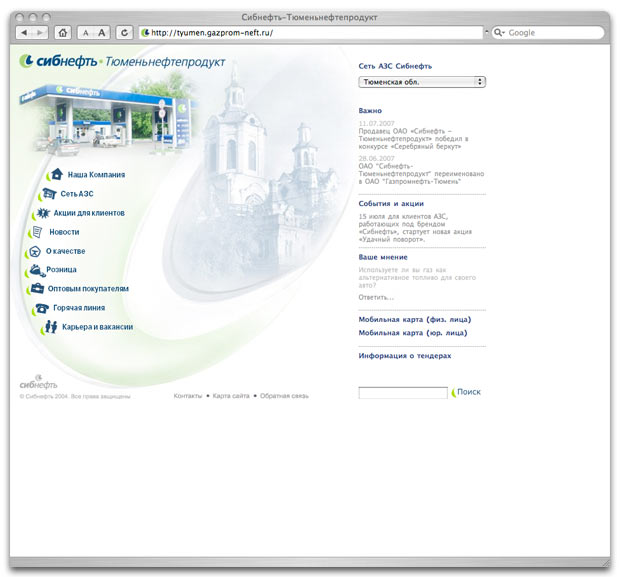Click the Ответить... link
This screenshot has height=577, width=620.
coord(376,297)
